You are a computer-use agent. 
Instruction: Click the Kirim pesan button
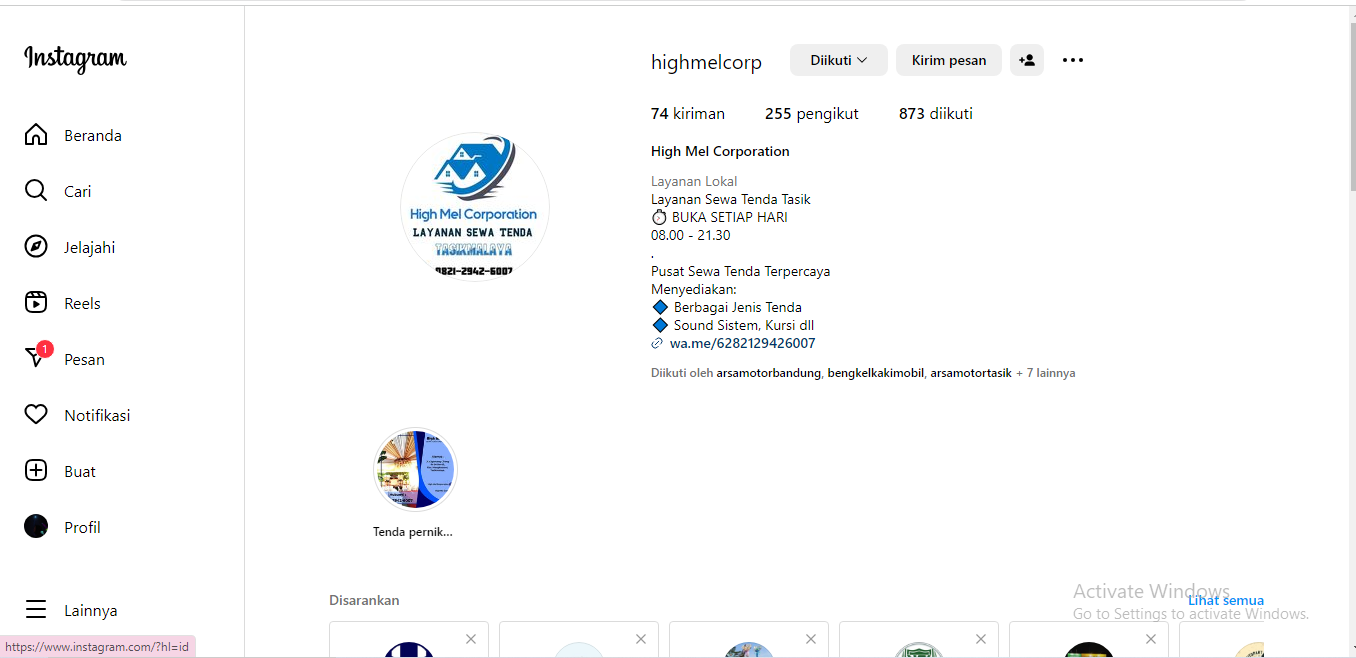(949, 60)
